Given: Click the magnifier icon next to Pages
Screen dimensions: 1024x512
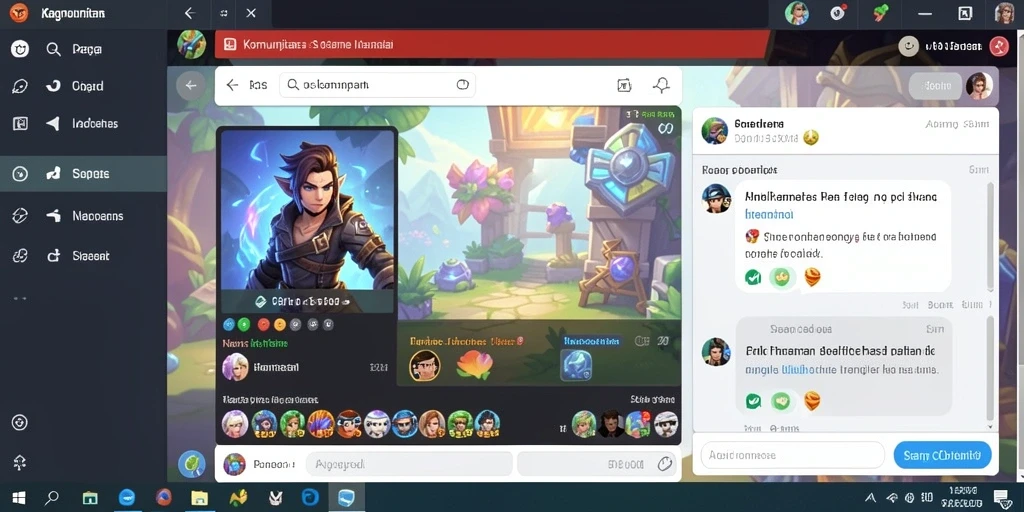Looking at the screenshot, I should click(54, 49).
